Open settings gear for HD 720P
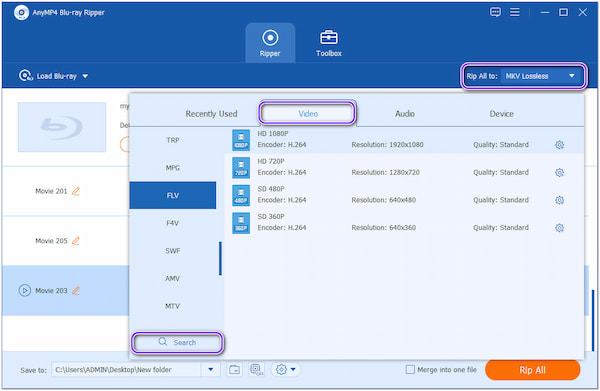Image resolution: width=600 pixels, height=391 pixels. pyautogui.click(x=559, y=173)
